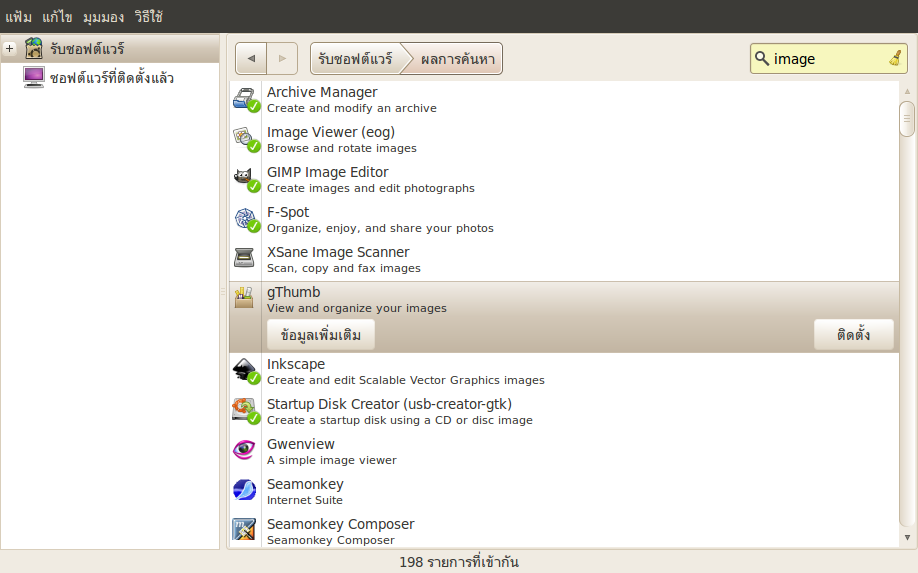Click into the search field containing image
Image resolution: width=918 pixels, height=573 pixels.
coord(828,59)
